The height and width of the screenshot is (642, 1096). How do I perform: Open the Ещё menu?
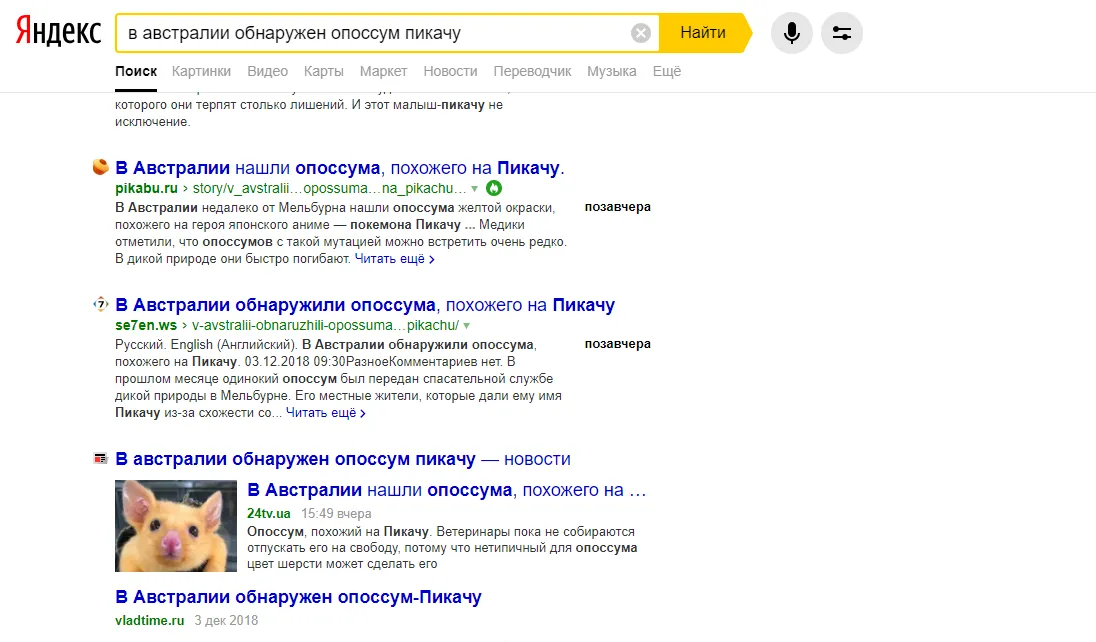point(667,71)
